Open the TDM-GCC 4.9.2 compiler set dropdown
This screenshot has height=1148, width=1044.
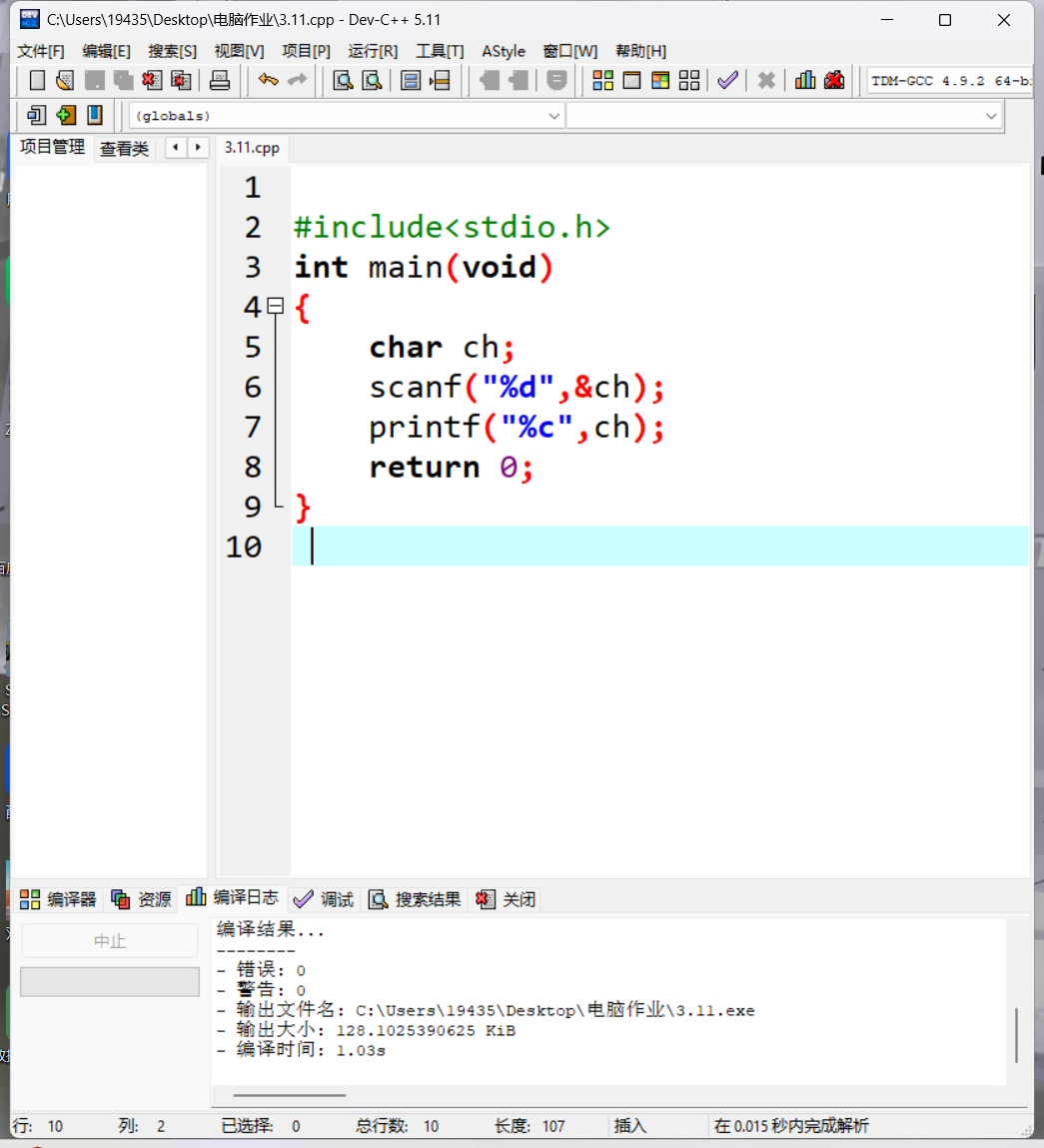[950, 81]
